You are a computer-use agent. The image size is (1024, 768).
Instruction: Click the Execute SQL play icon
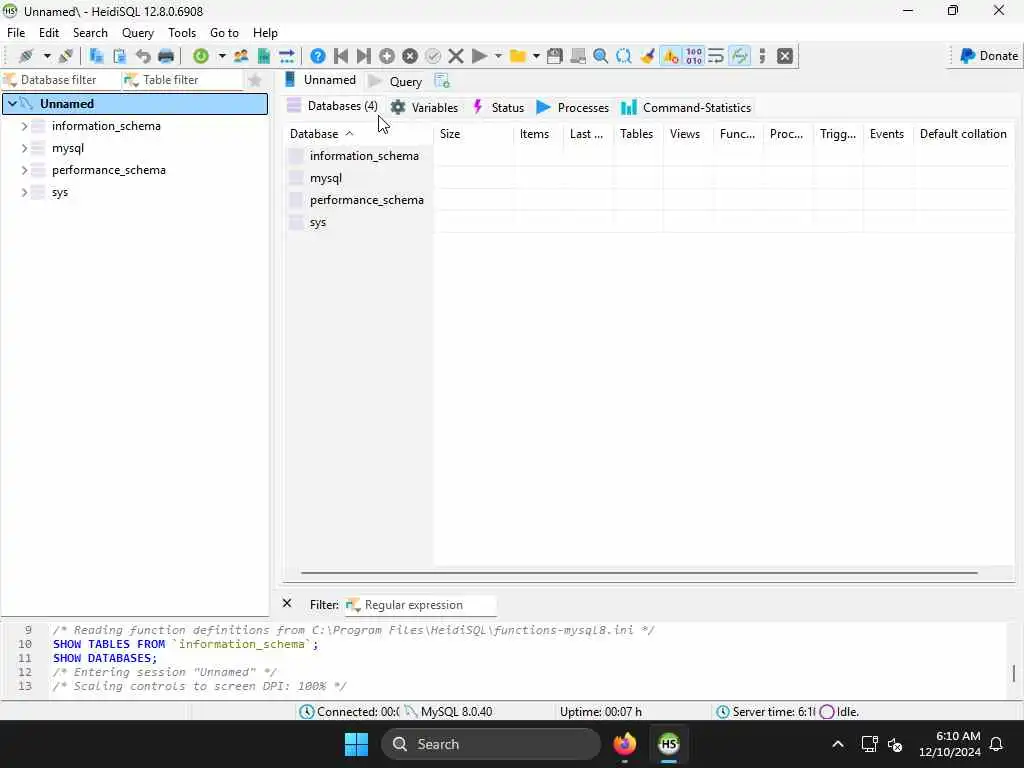(479, 56)
